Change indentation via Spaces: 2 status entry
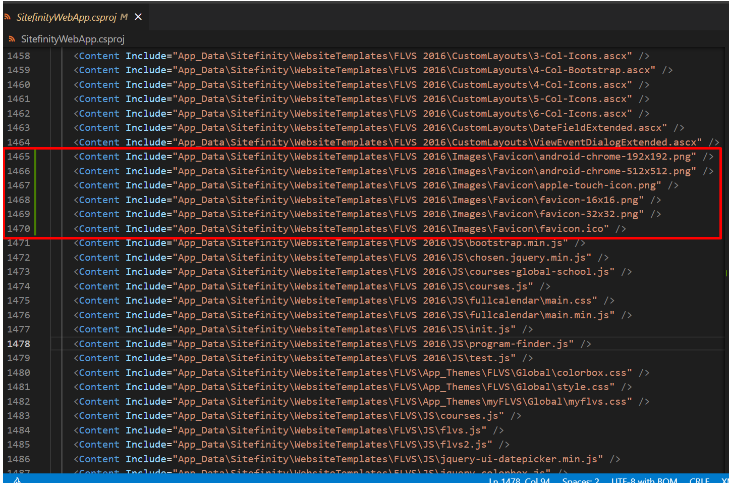 coord(581,481)
